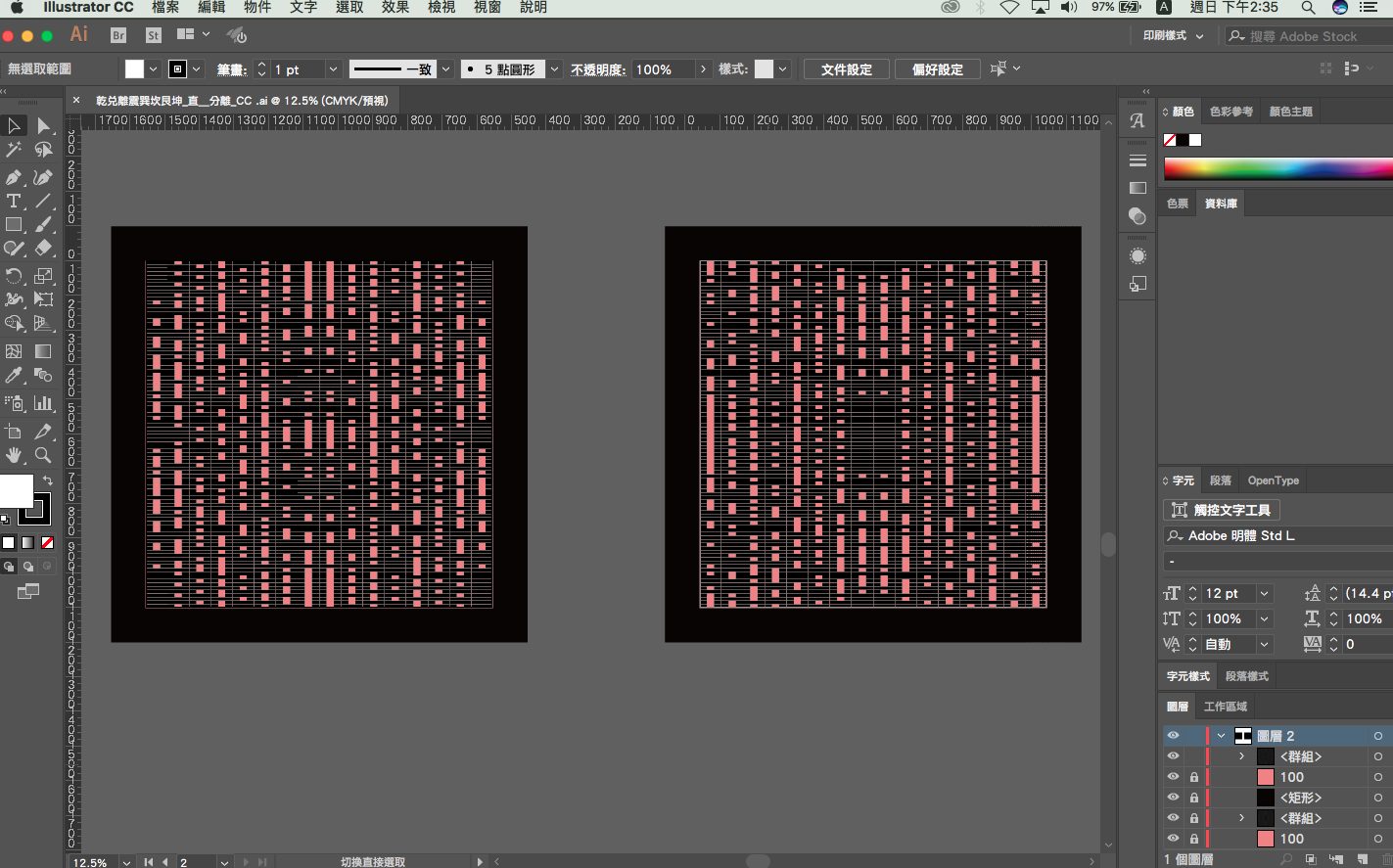Image resolution: width=1393 pixels, height=868 pixels.
Task: Click the Swap Fill and Stroke arrows
Action: (47, 480)
